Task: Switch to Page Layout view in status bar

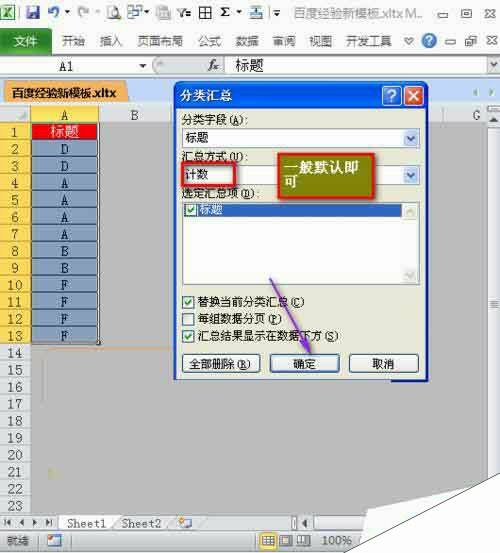Action: [286, 540]
